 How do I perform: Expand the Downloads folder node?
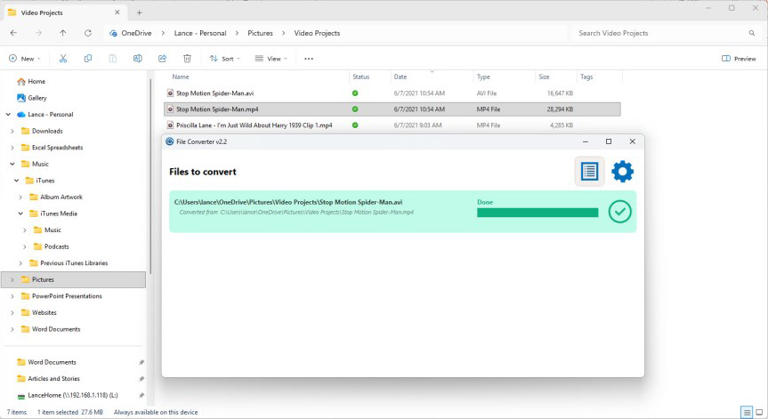pyautogui.click(x=12, y=131)
